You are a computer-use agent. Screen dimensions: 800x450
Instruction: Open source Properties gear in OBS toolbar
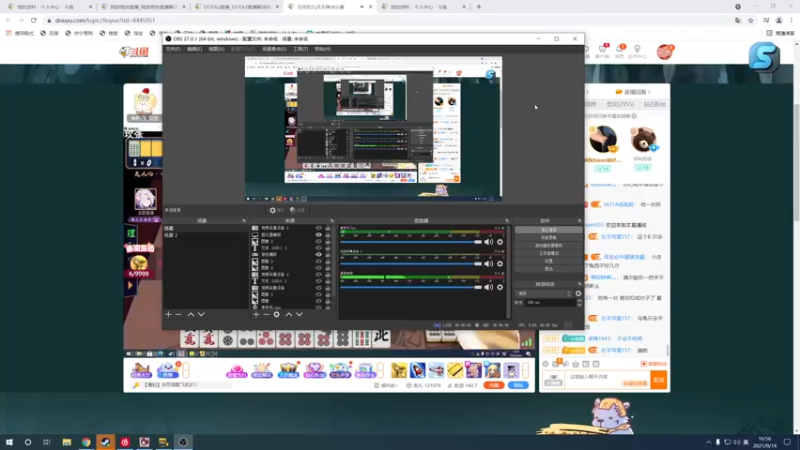click(x=277, y=210)
